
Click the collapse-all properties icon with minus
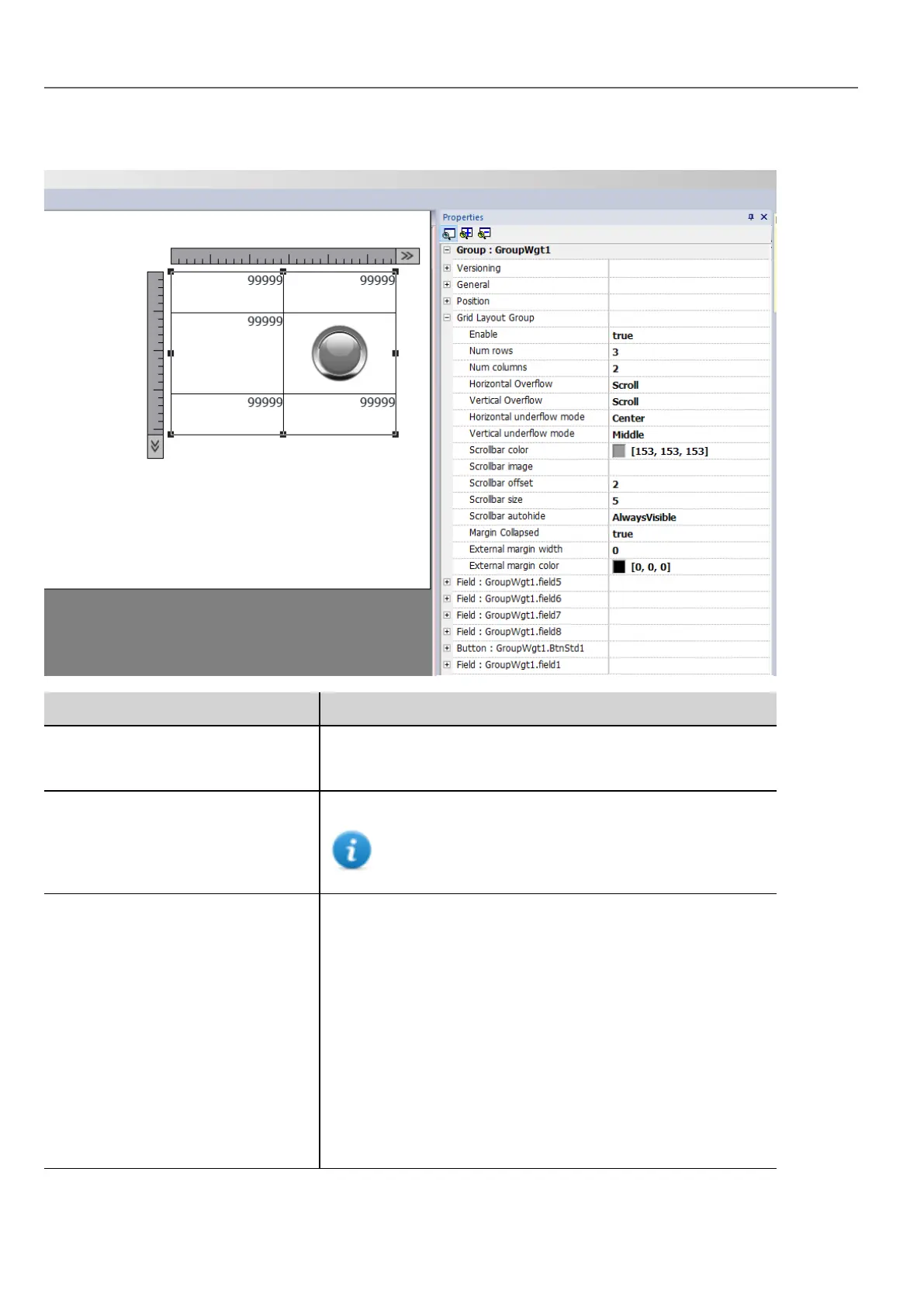pyautogui.click(x=484, y=234)
